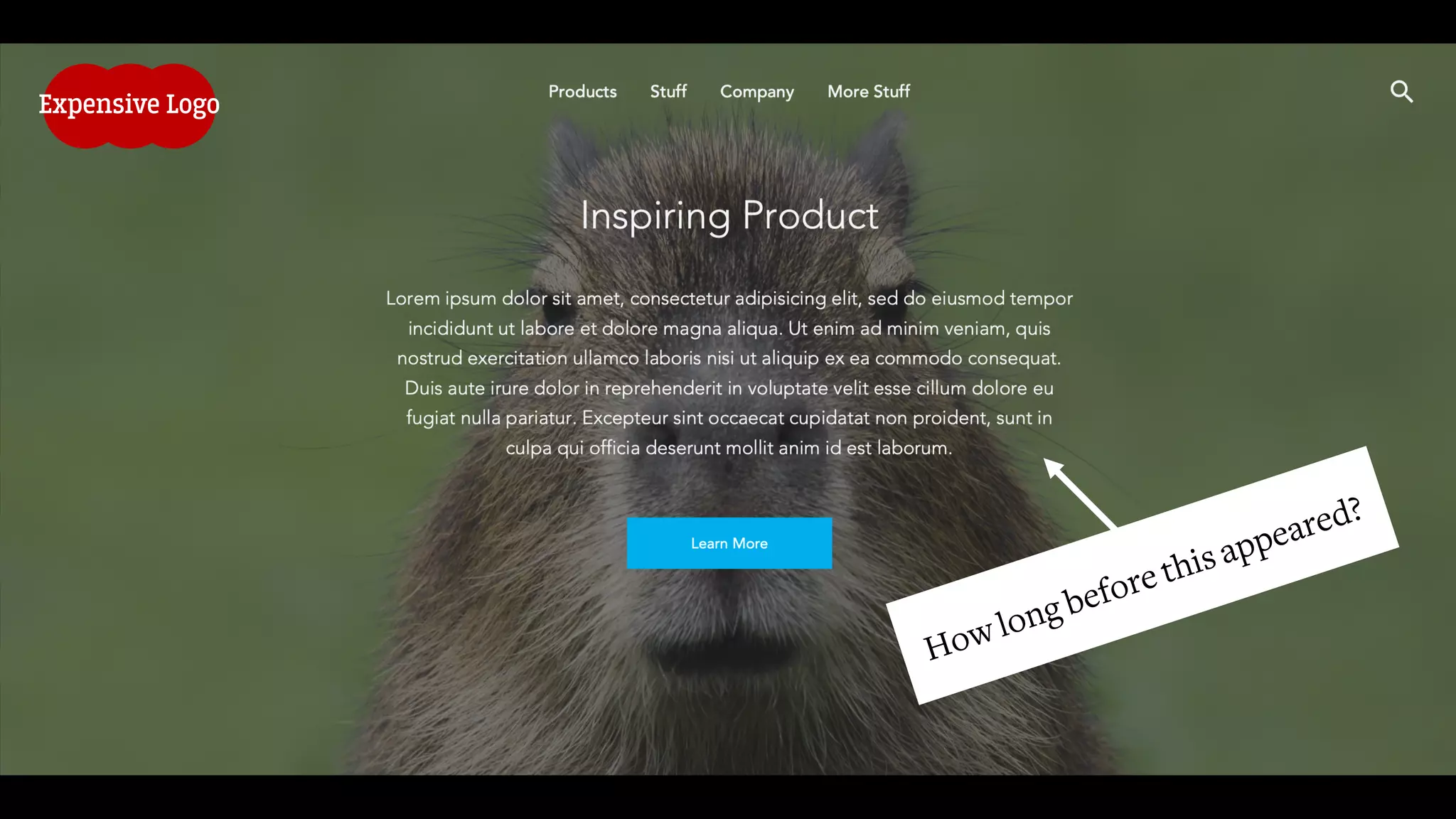Open search with the magnifier icon
Screen dimensions: 1456x819
pos(1401,92)
